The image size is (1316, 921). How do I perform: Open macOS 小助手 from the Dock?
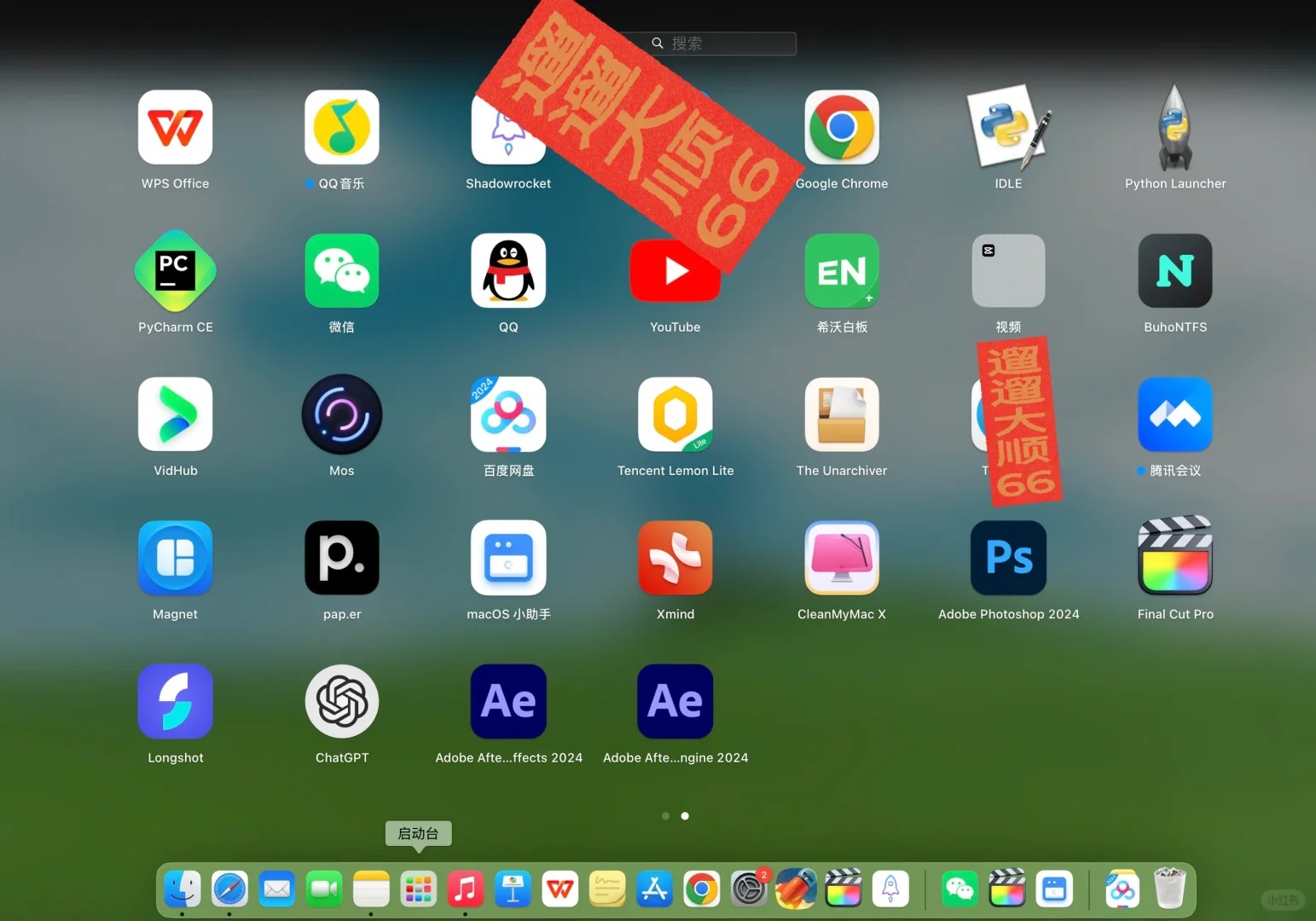click(x=1054, y=889)
